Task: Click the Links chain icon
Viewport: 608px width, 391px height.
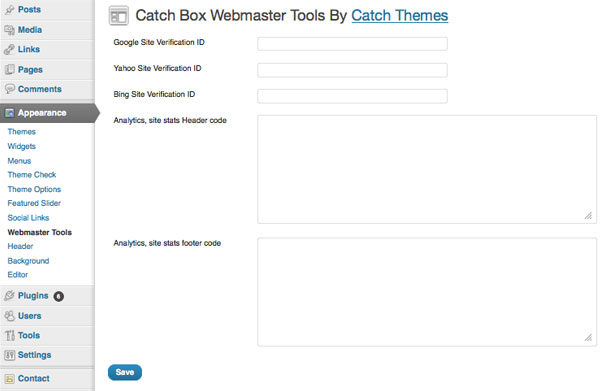Action: pos(9,50)
